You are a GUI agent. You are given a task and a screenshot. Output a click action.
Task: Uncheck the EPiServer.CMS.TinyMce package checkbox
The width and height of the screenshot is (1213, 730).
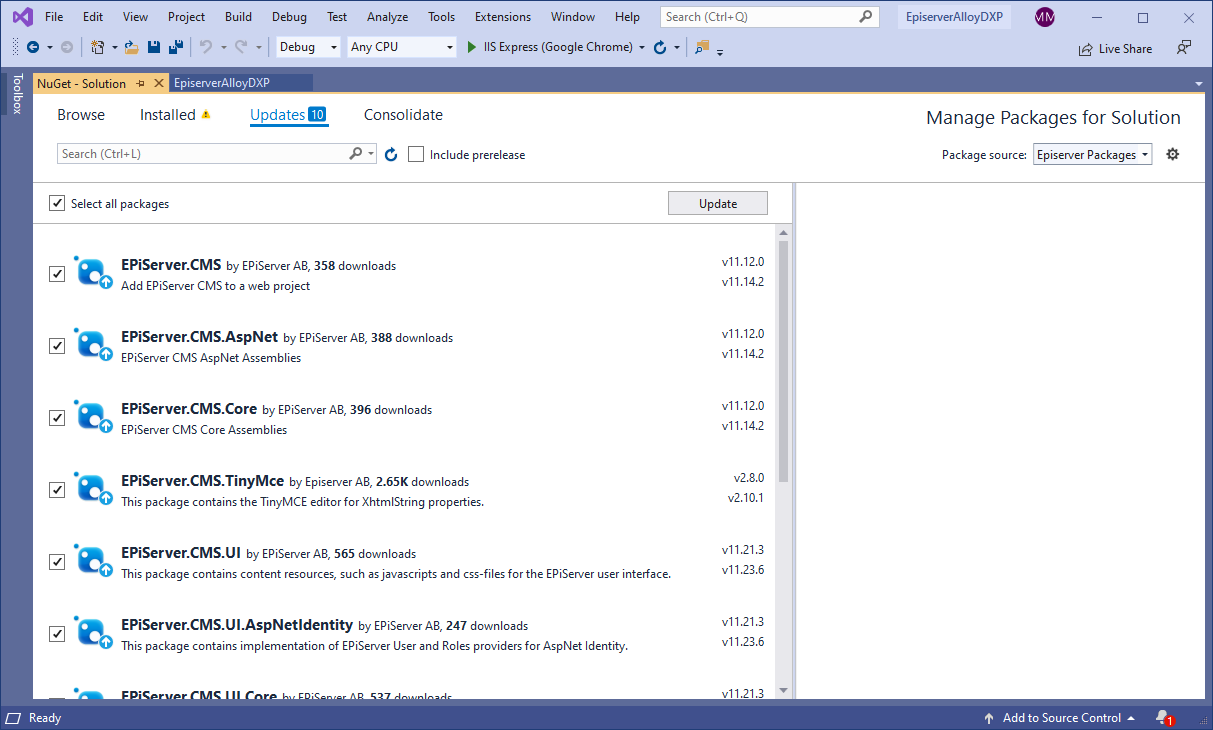click(x=57, y=490)
